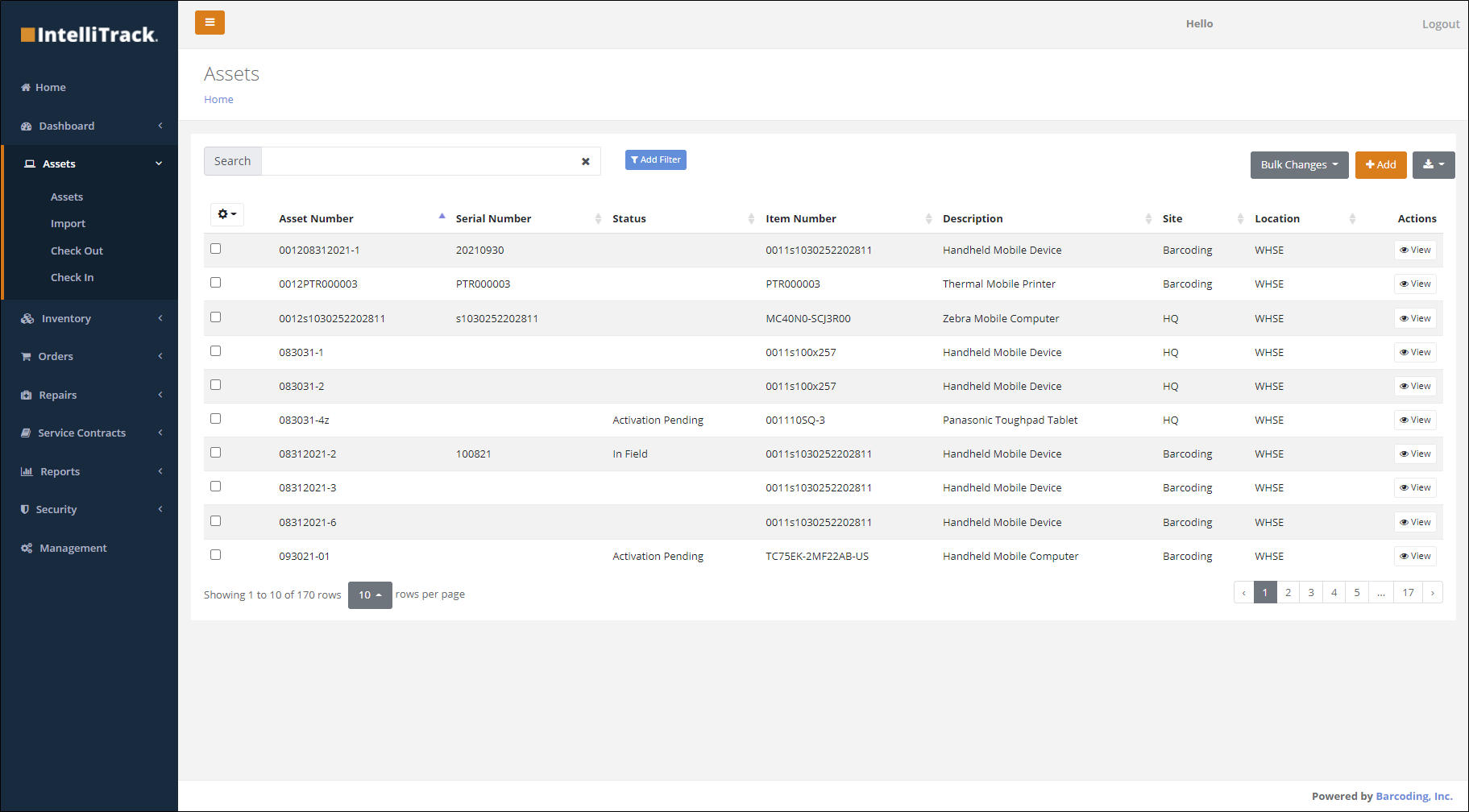1469x812 pixels.
Task: Click the Management gears icon in sidebar
Action: click(27, 549)
